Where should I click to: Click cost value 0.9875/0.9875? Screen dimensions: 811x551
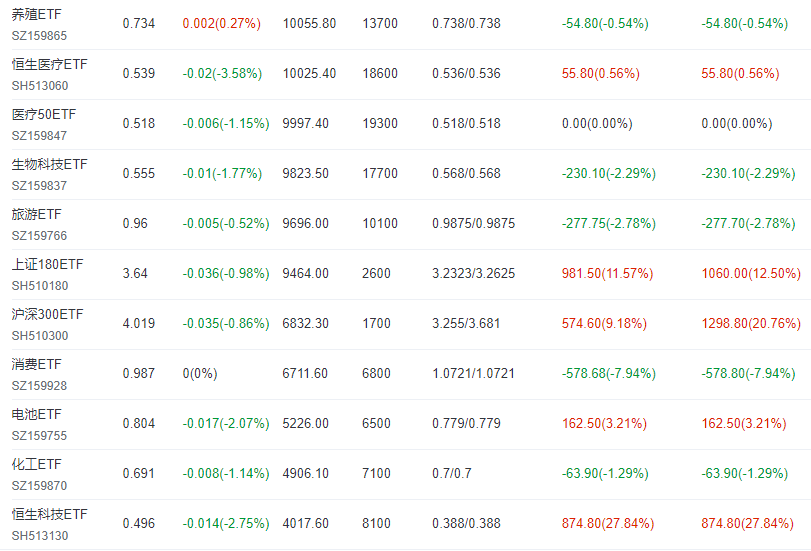click(x=474, y=224)
